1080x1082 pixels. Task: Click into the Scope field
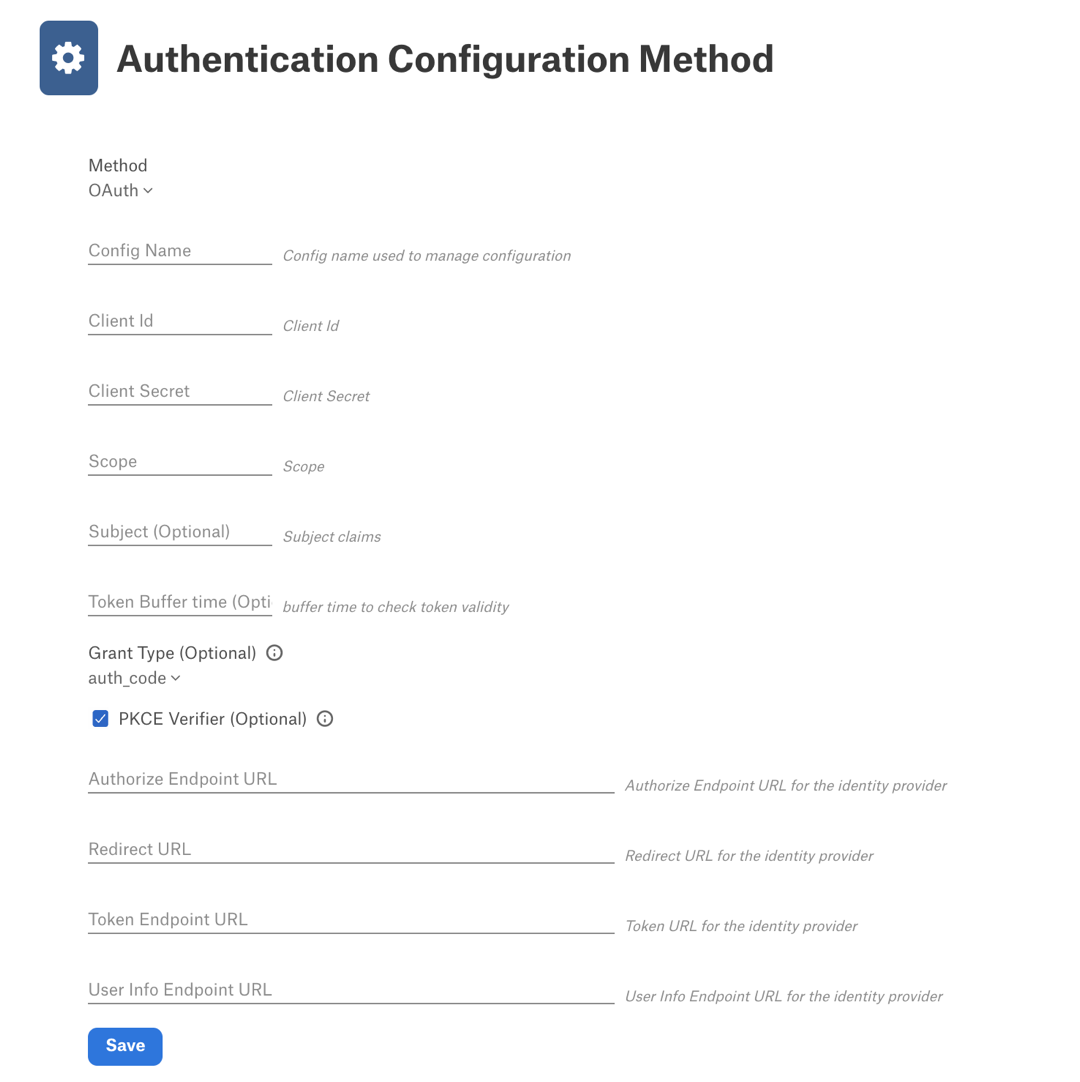[180, 462]
